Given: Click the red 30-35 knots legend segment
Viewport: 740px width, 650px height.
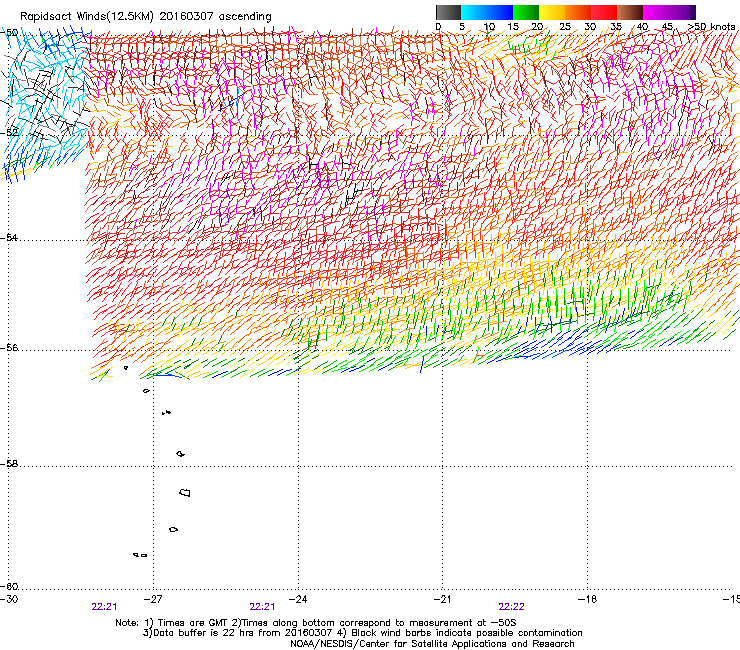Looking at the screenshot, I should point(604,12).
